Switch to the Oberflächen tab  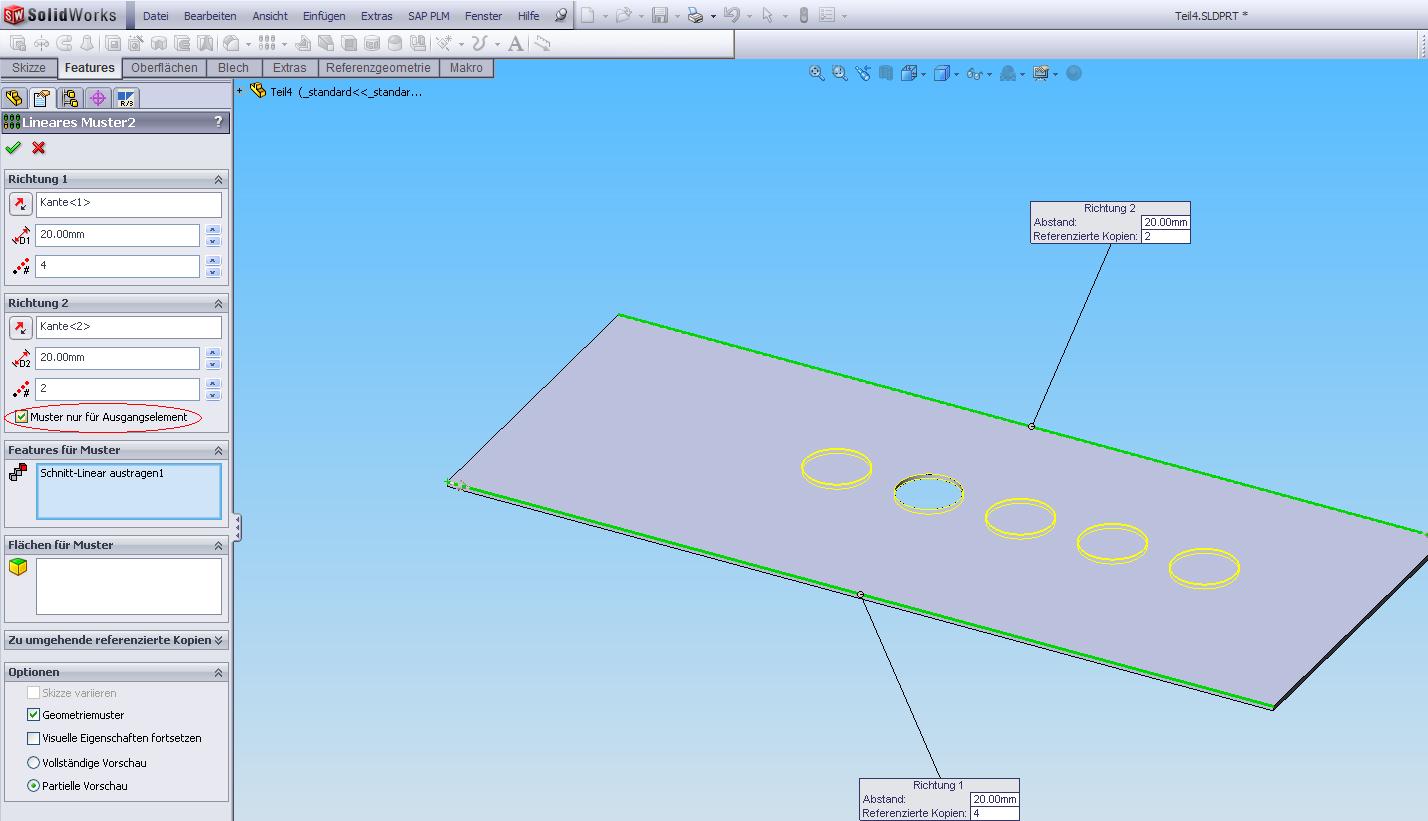[164, 68]
